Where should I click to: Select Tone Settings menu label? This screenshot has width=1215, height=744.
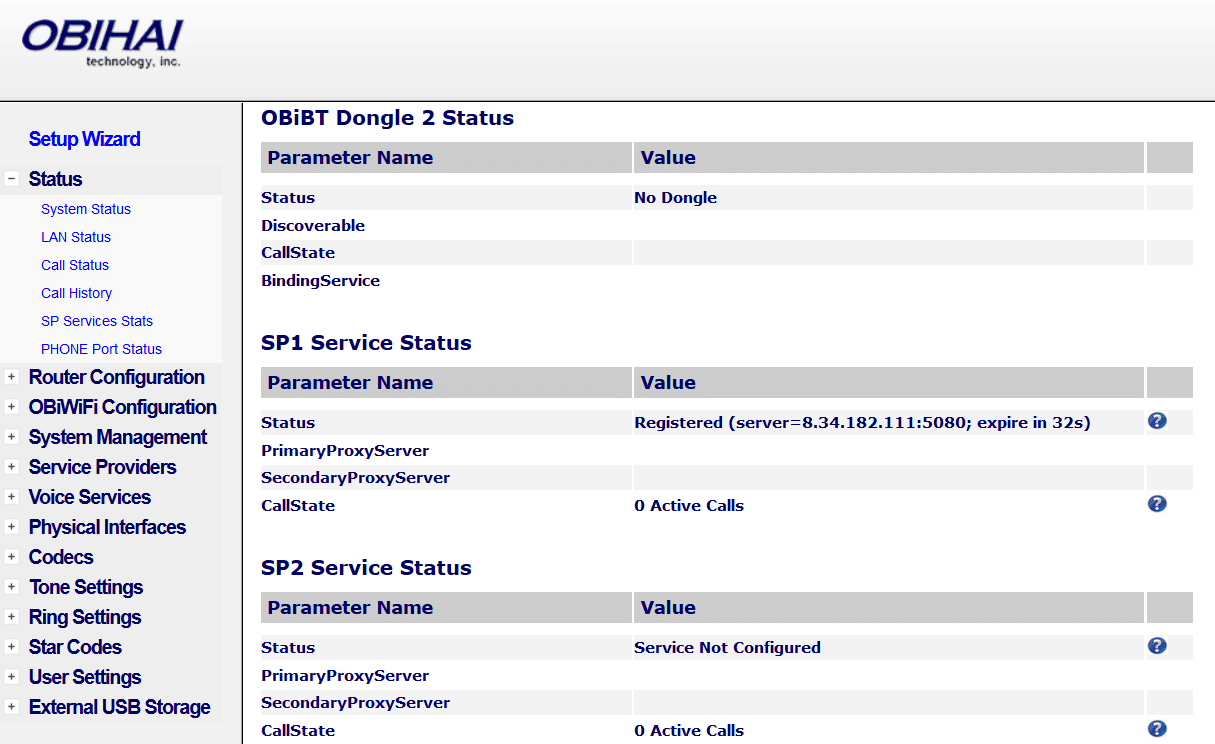86,587
